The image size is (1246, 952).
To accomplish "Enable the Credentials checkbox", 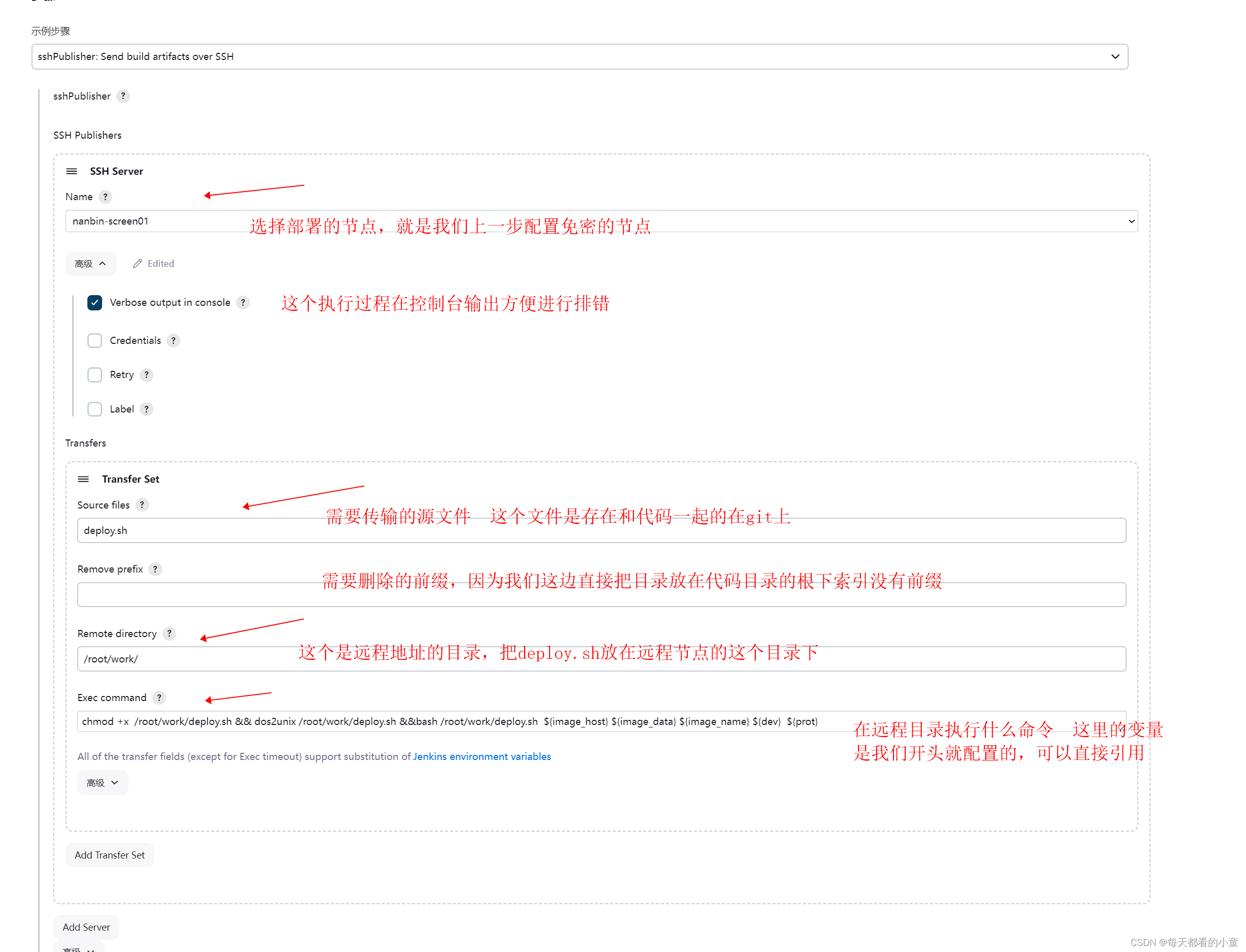I will pos(94,340).
